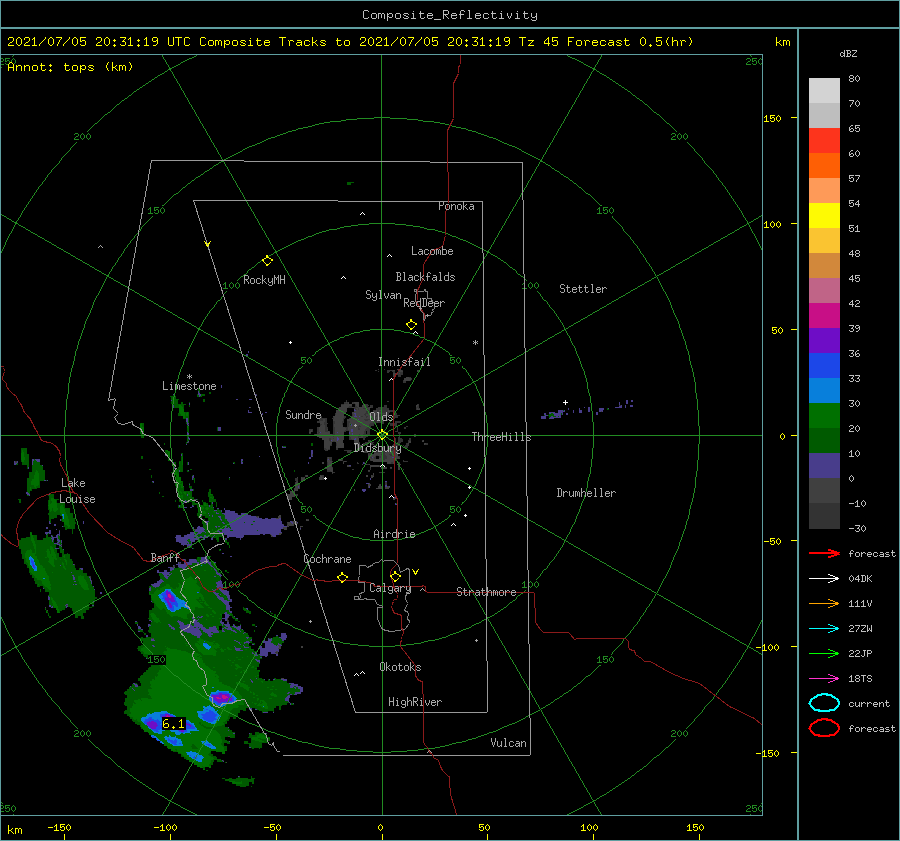Screen dimensions: 900x841
Task: Click the Vulcan label
Action: click(x=508, y=743)
